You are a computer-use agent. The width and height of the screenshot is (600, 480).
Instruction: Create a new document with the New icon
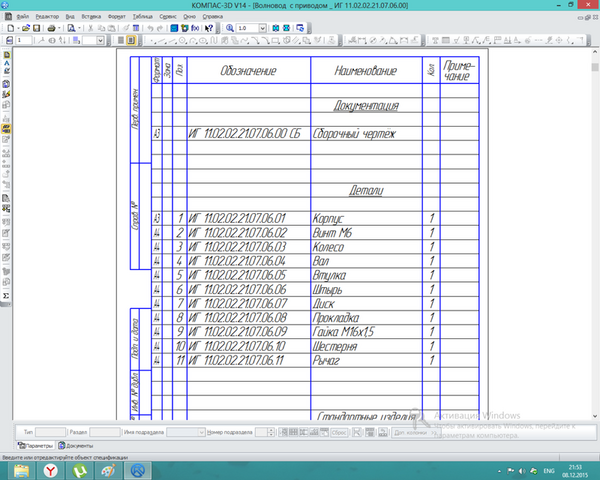pyautogui.click(x=11, y=28)
